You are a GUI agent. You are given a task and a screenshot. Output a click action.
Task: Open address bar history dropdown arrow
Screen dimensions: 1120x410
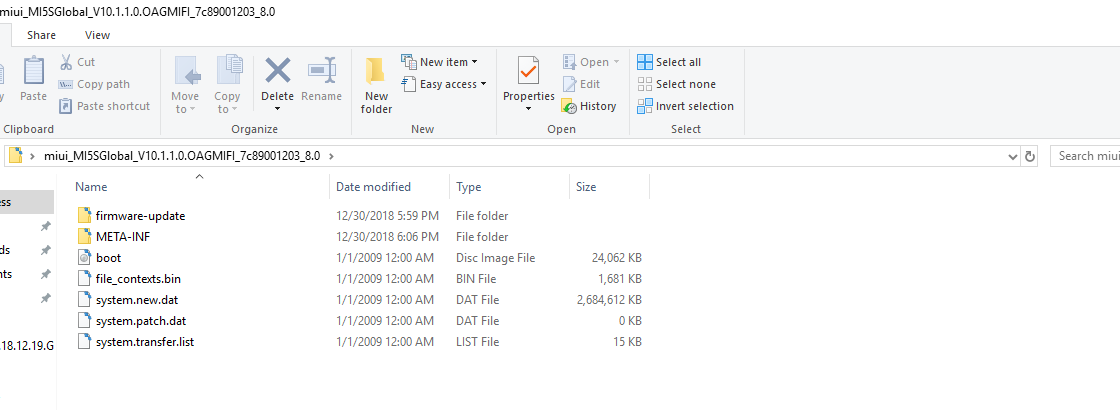click(1012, 156)
